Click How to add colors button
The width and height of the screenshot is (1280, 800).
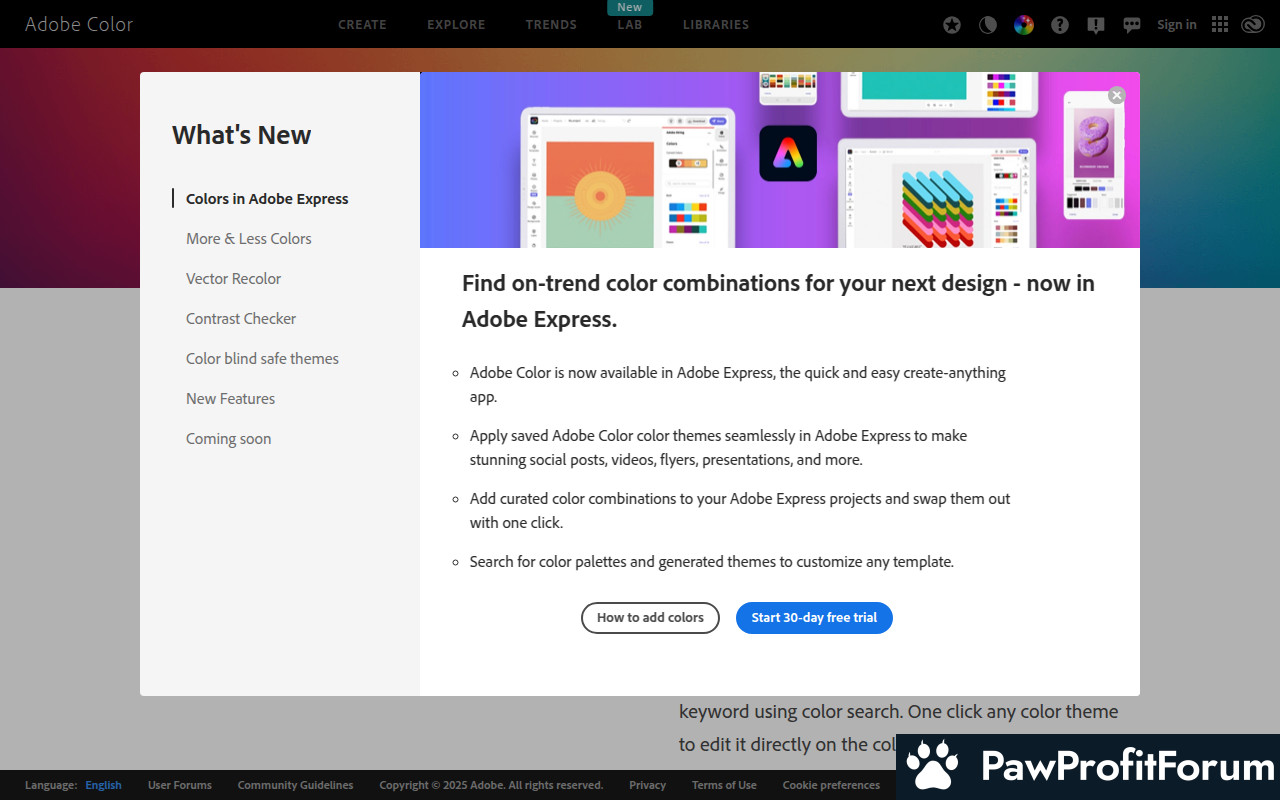[650, 618]
